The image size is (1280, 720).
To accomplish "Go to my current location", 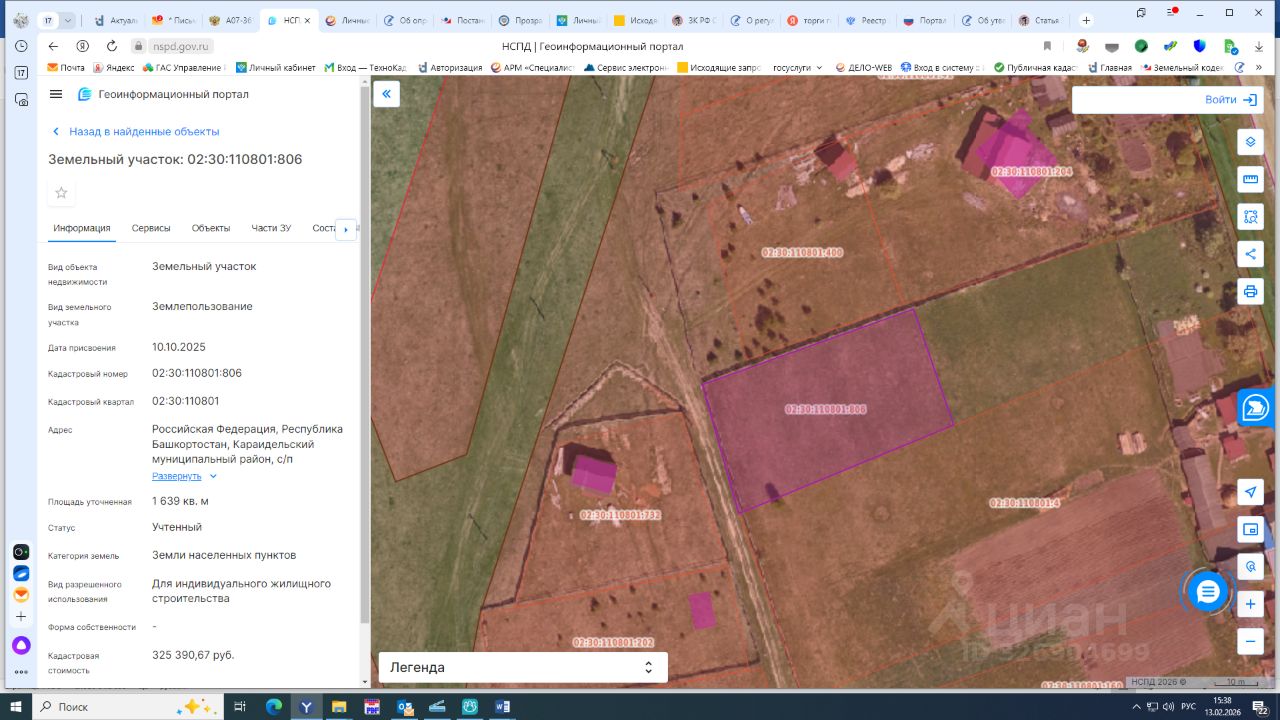I will tap(1249, 492).
